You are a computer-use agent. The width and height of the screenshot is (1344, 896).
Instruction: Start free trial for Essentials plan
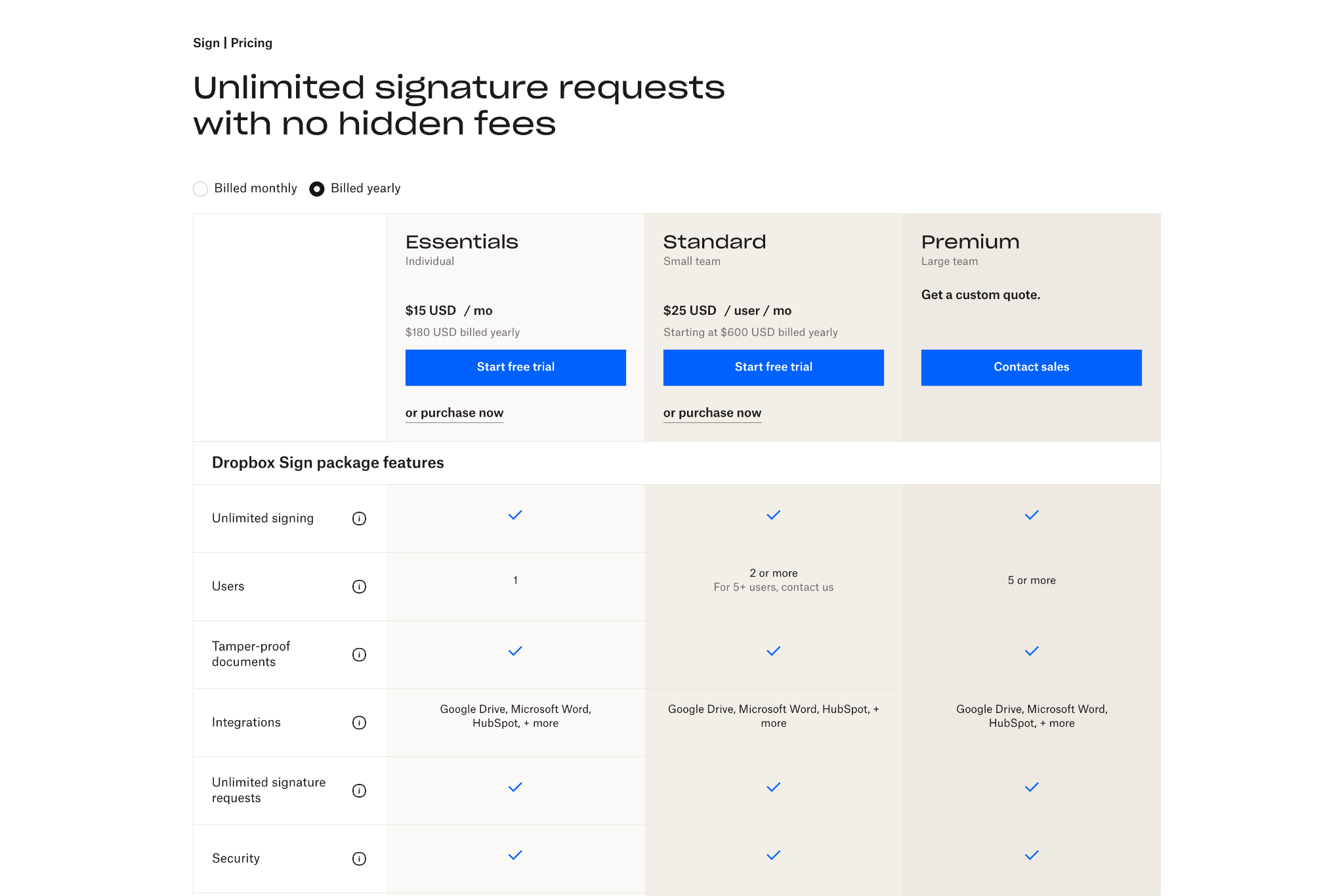point(516,367)
